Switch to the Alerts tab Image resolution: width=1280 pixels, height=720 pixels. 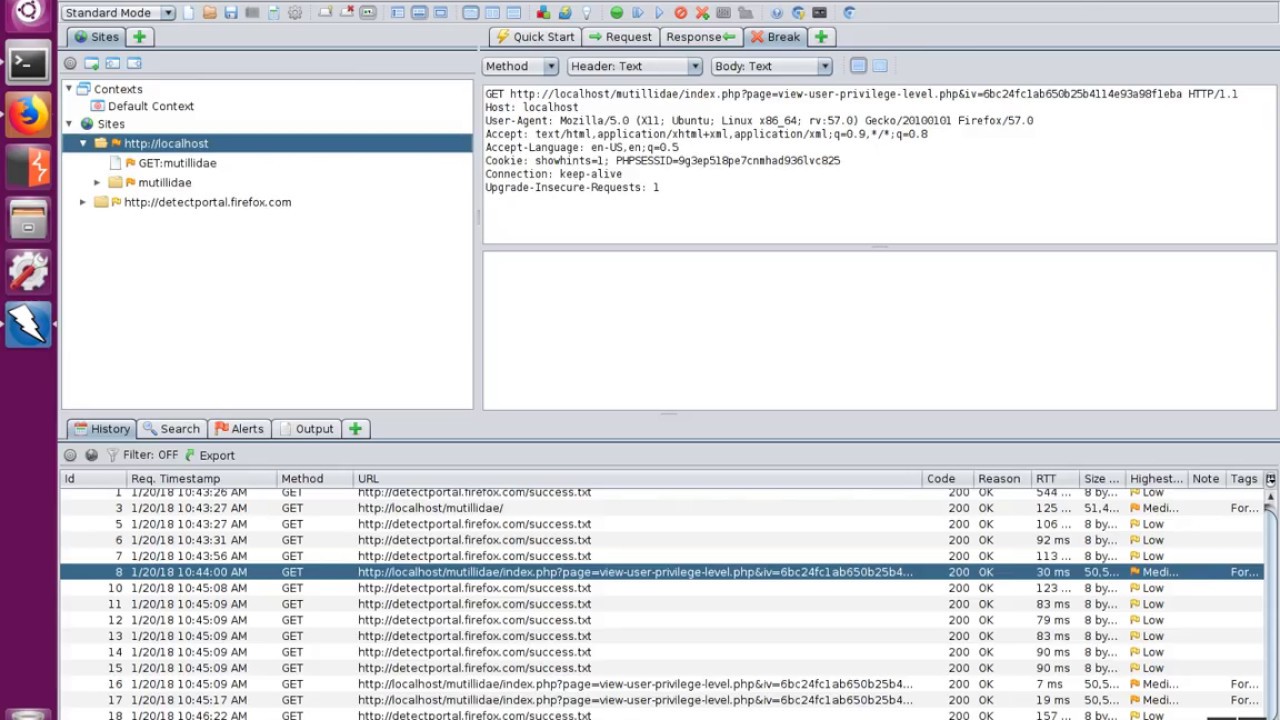click(x=239, y=429)
